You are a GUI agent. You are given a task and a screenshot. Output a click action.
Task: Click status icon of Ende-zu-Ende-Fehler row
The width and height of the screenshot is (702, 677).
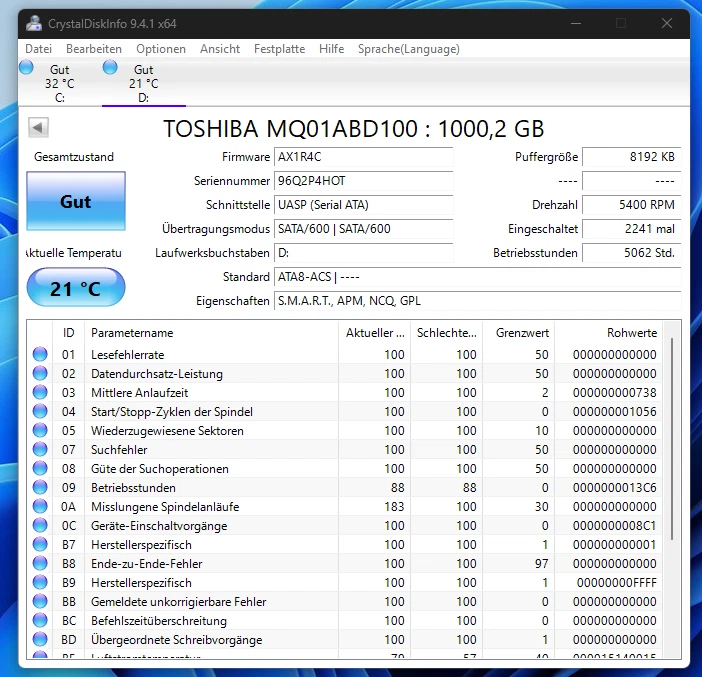(x=40, y=563)
